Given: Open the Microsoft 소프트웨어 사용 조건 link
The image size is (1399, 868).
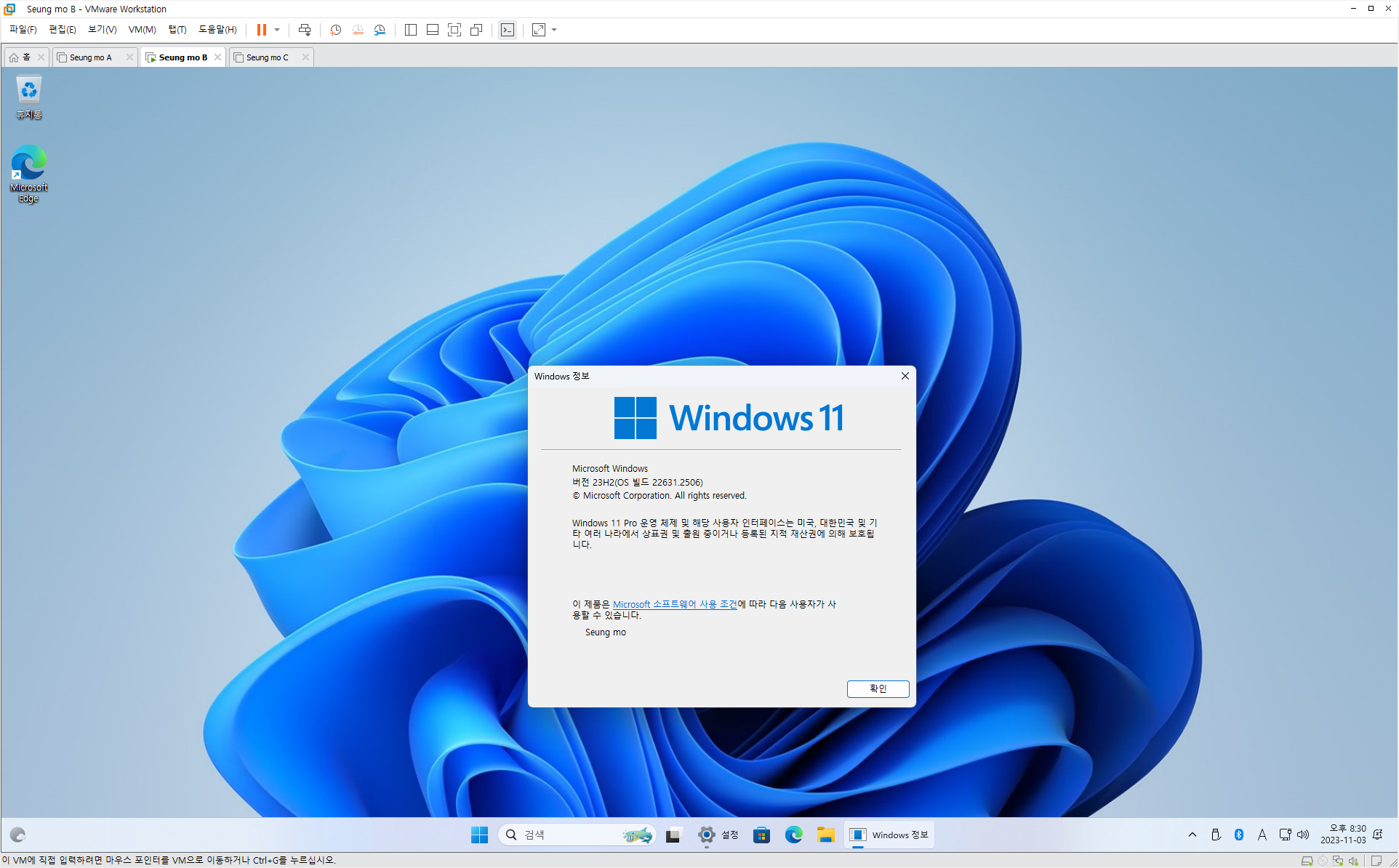Looking at the screenshot, I should click(674, 604).
